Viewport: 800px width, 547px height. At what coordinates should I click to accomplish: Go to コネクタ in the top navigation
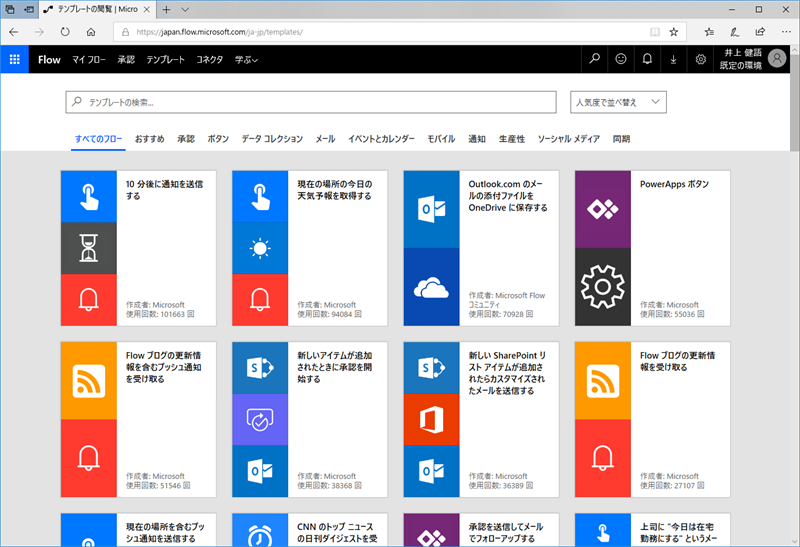(x=210, y=59)
